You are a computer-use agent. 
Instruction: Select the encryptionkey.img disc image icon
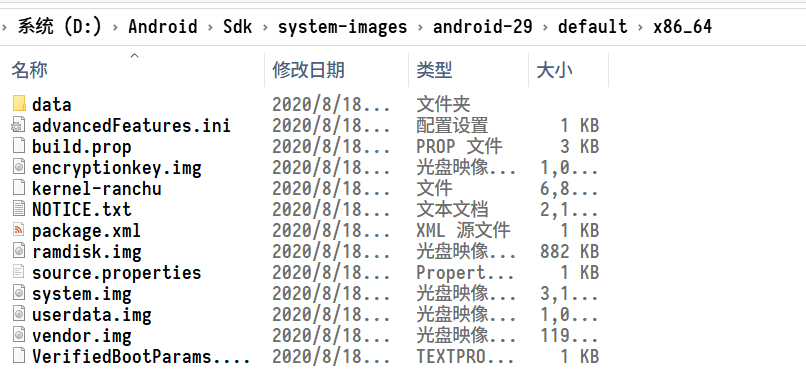click(x=19, y=167)
